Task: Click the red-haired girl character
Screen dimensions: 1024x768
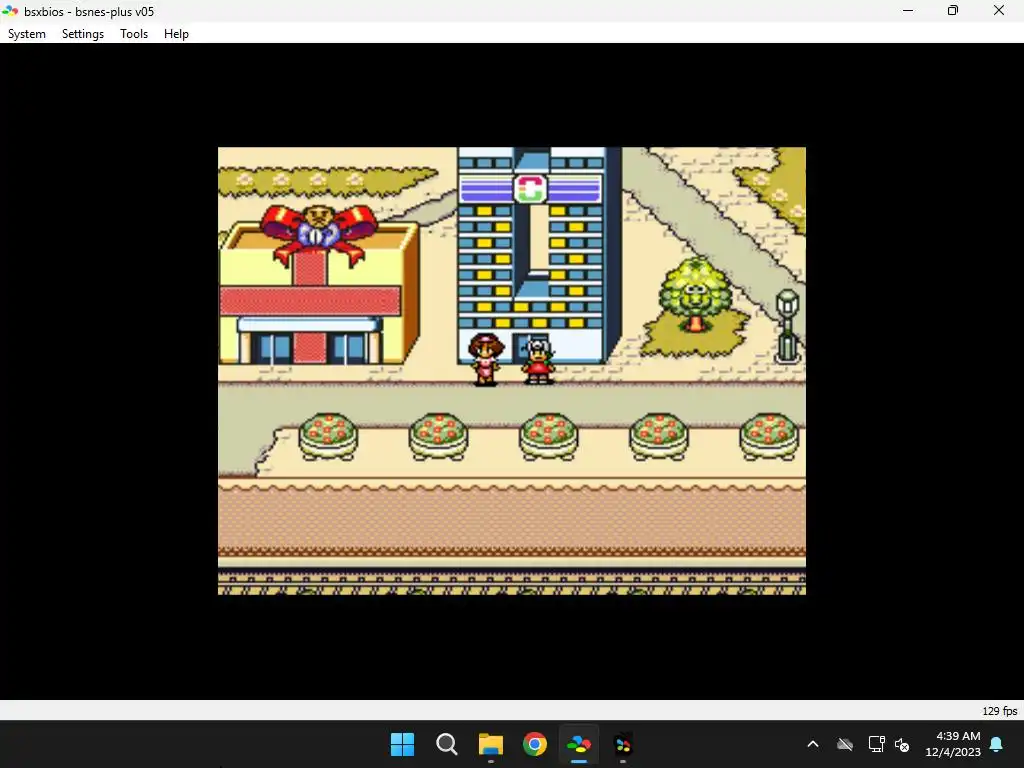Action: click(x=486, y=359)
